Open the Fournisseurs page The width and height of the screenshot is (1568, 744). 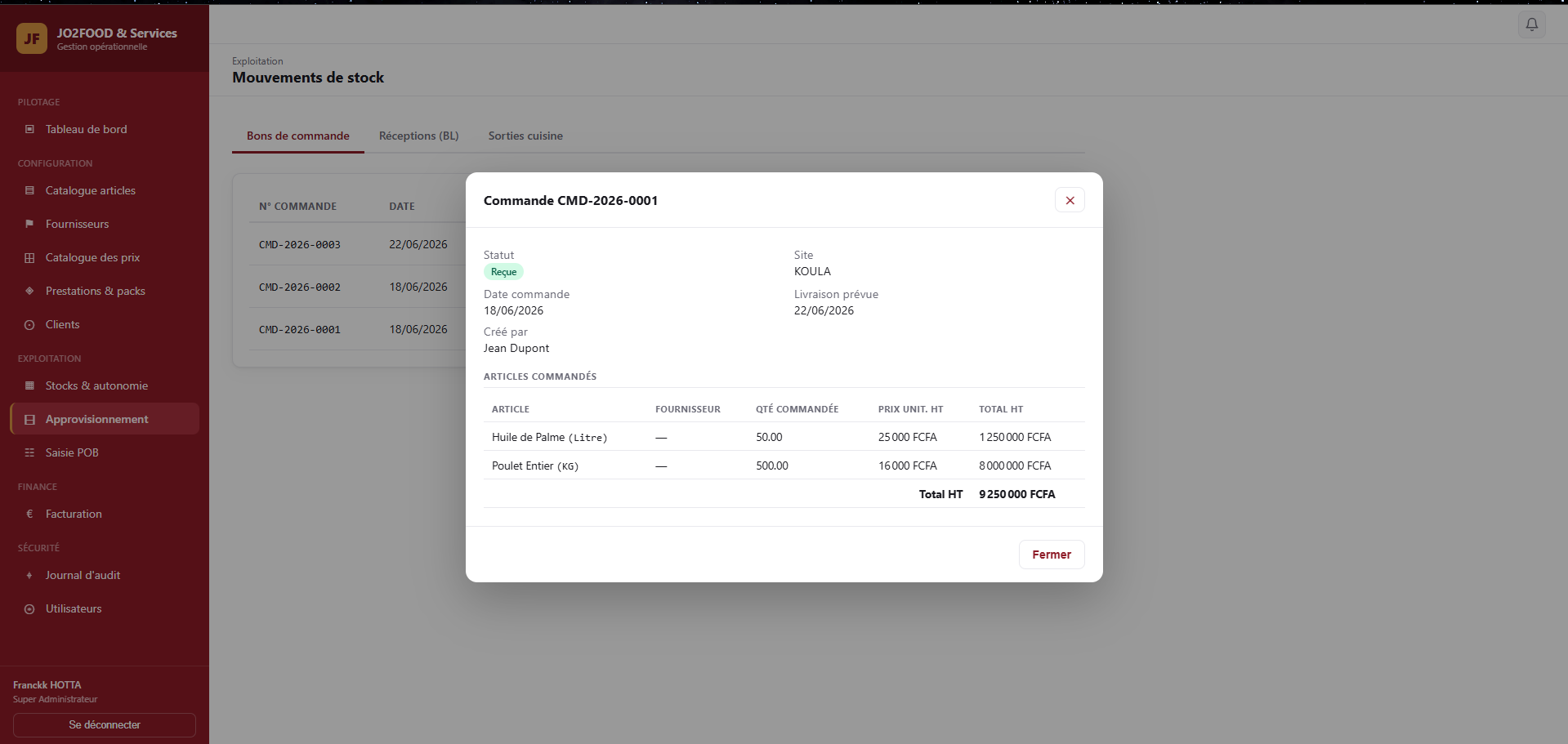[x=105, y=224]
